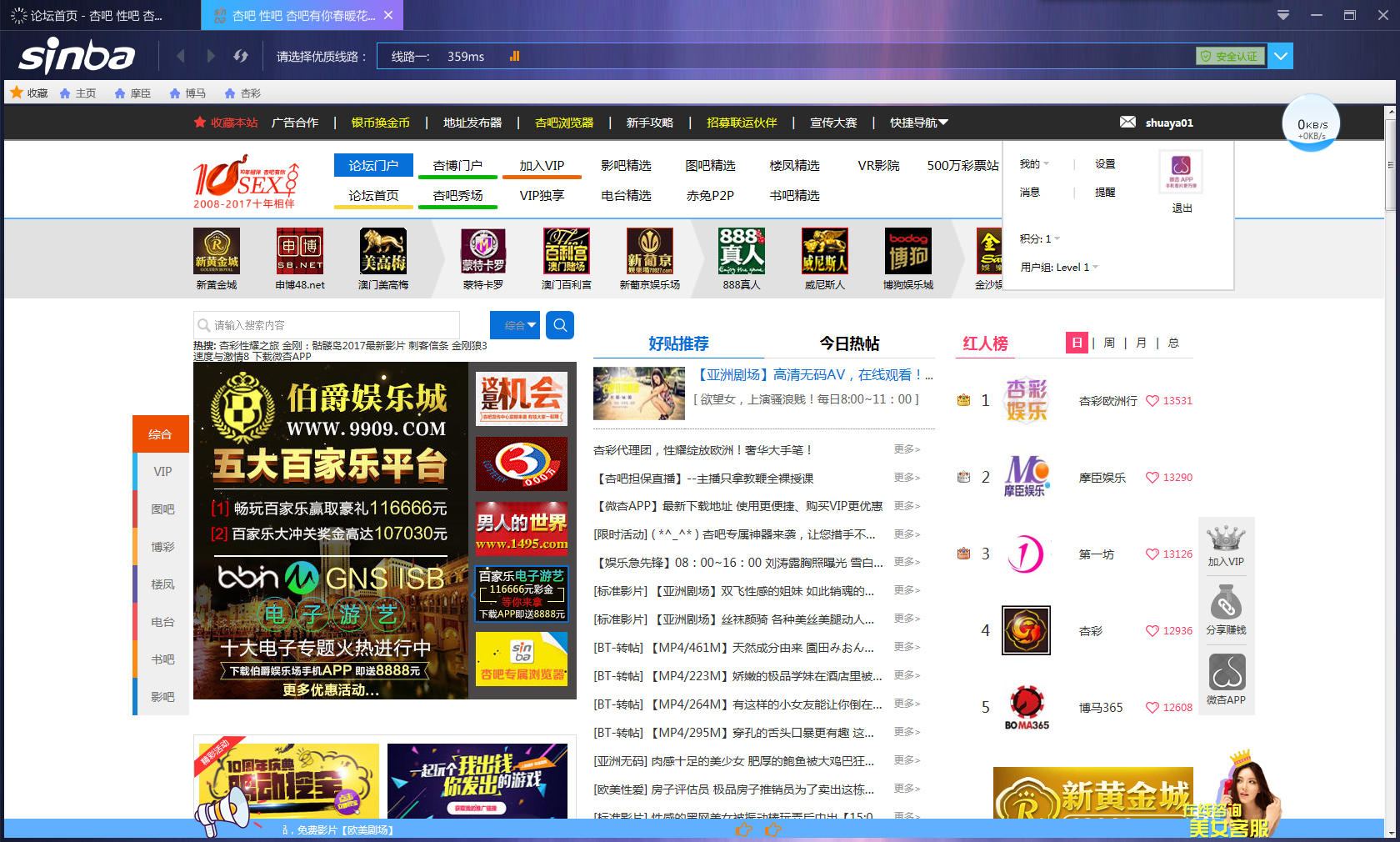
Task: Switch to the 周 tab in 红人榜
Action: [x=1109, y=343]
